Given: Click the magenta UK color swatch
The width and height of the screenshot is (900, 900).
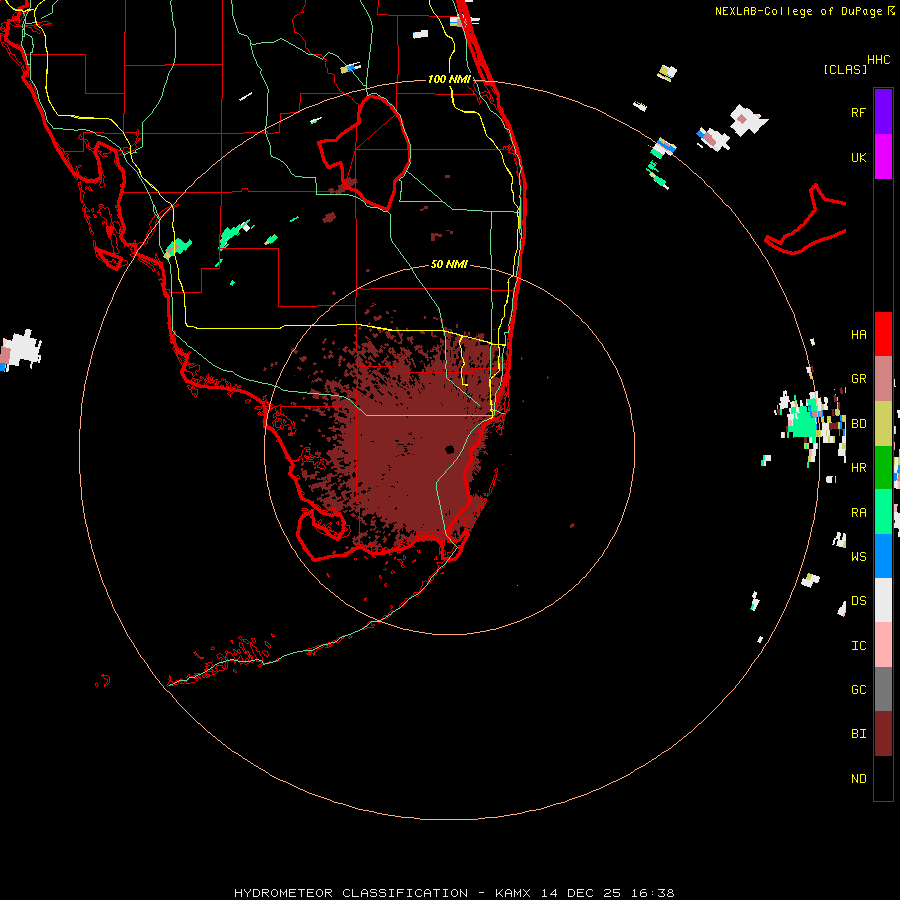Looking at the screenshot, I should tap(883, 156).
